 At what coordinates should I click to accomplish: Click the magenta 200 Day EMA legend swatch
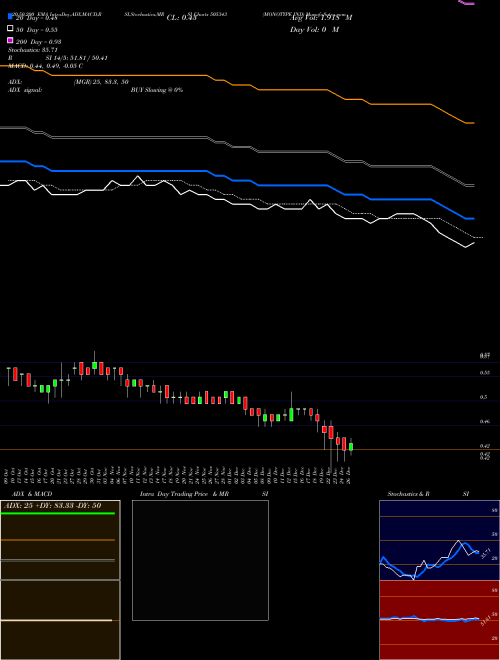pyautogui.click(x=10, y=40)
